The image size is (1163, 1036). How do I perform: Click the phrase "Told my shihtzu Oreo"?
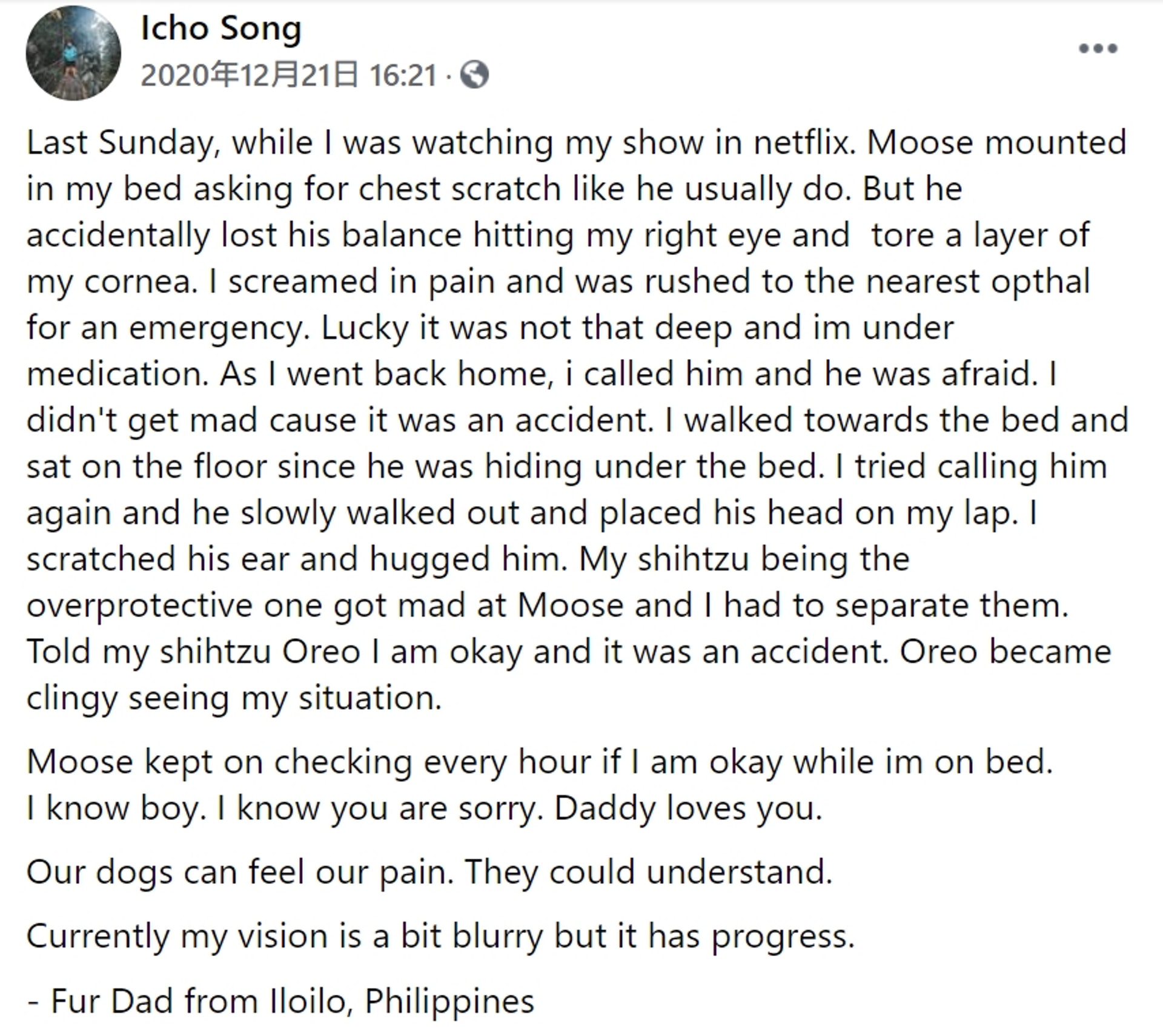(x=193, y=652)
